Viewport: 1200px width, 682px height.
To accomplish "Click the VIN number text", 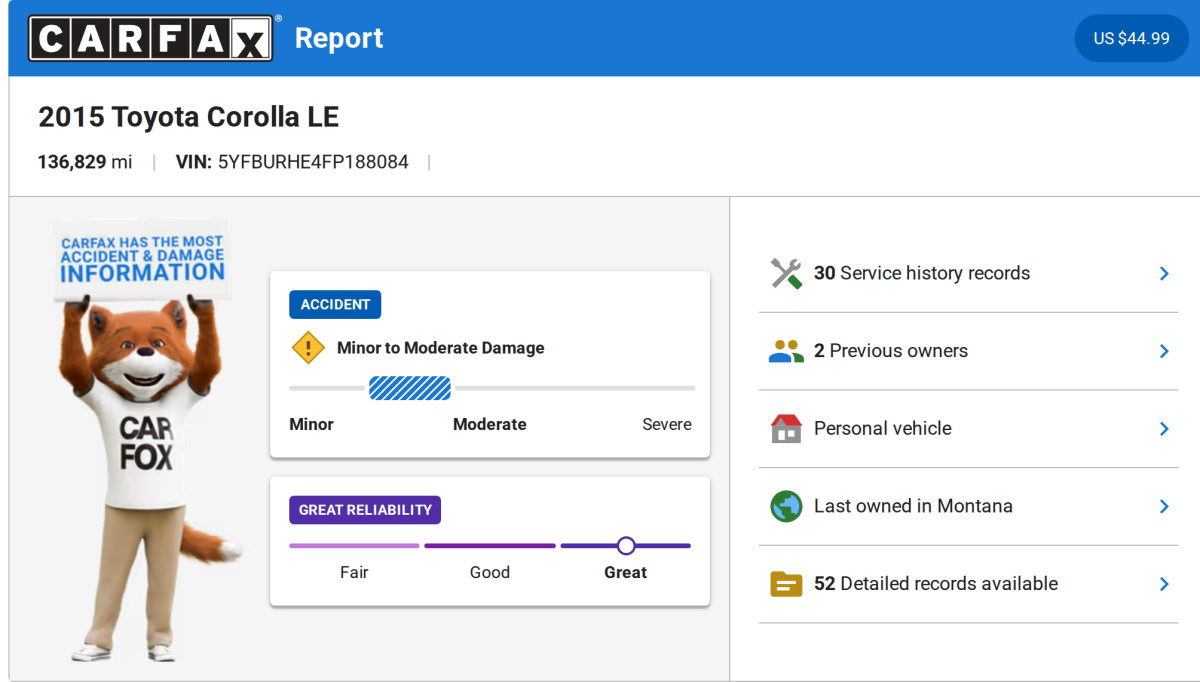I will [x=312, y=162].
